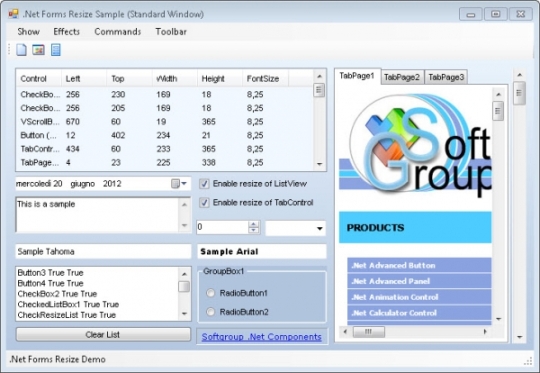Image resolution: width=540 pixels, height=373 pixels.
Task: Click the Clear List button
Action: pos(103,334)
